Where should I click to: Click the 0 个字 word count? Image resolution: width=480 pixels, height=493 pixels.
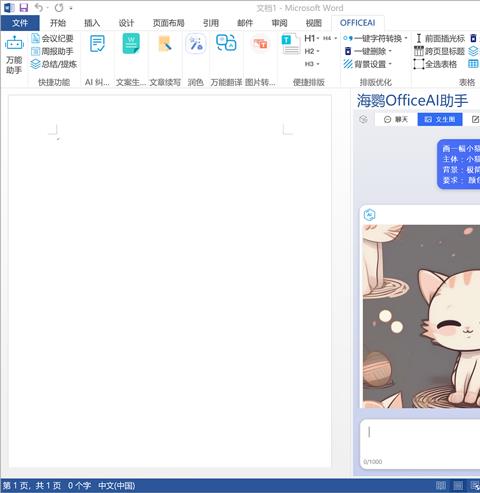pos(79,486)
